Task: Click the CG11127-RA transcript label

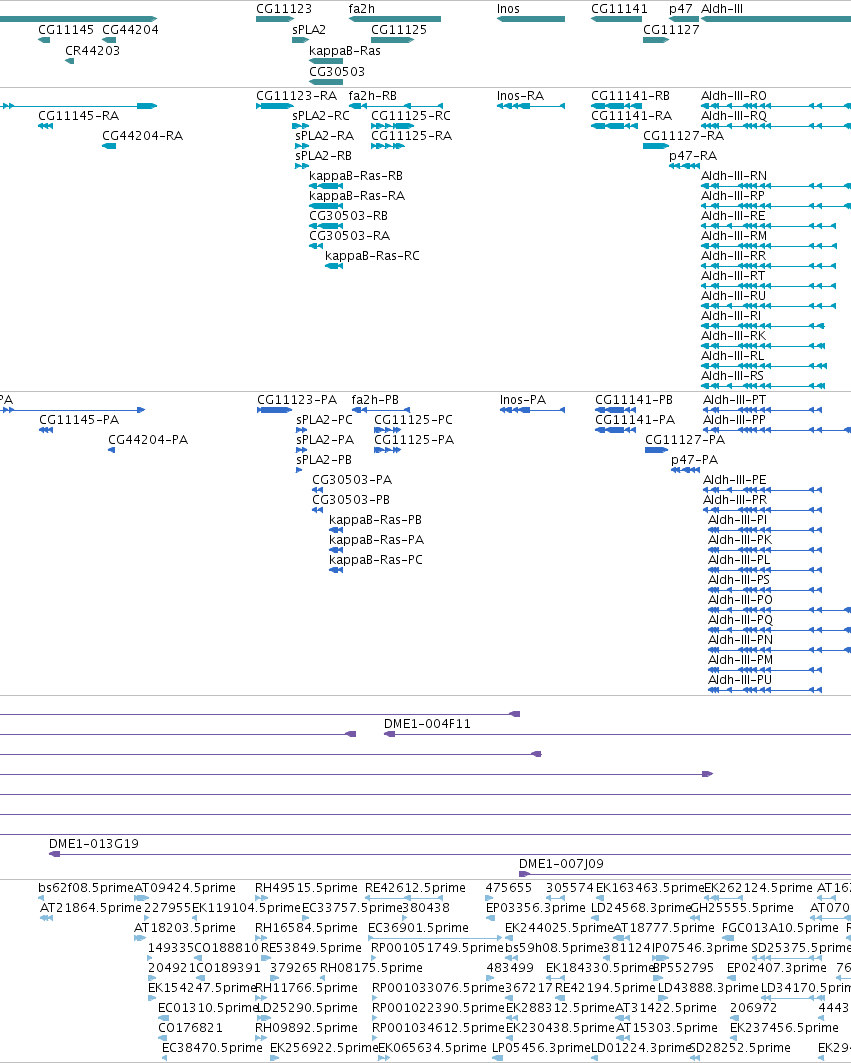Action: pos(684,136)
